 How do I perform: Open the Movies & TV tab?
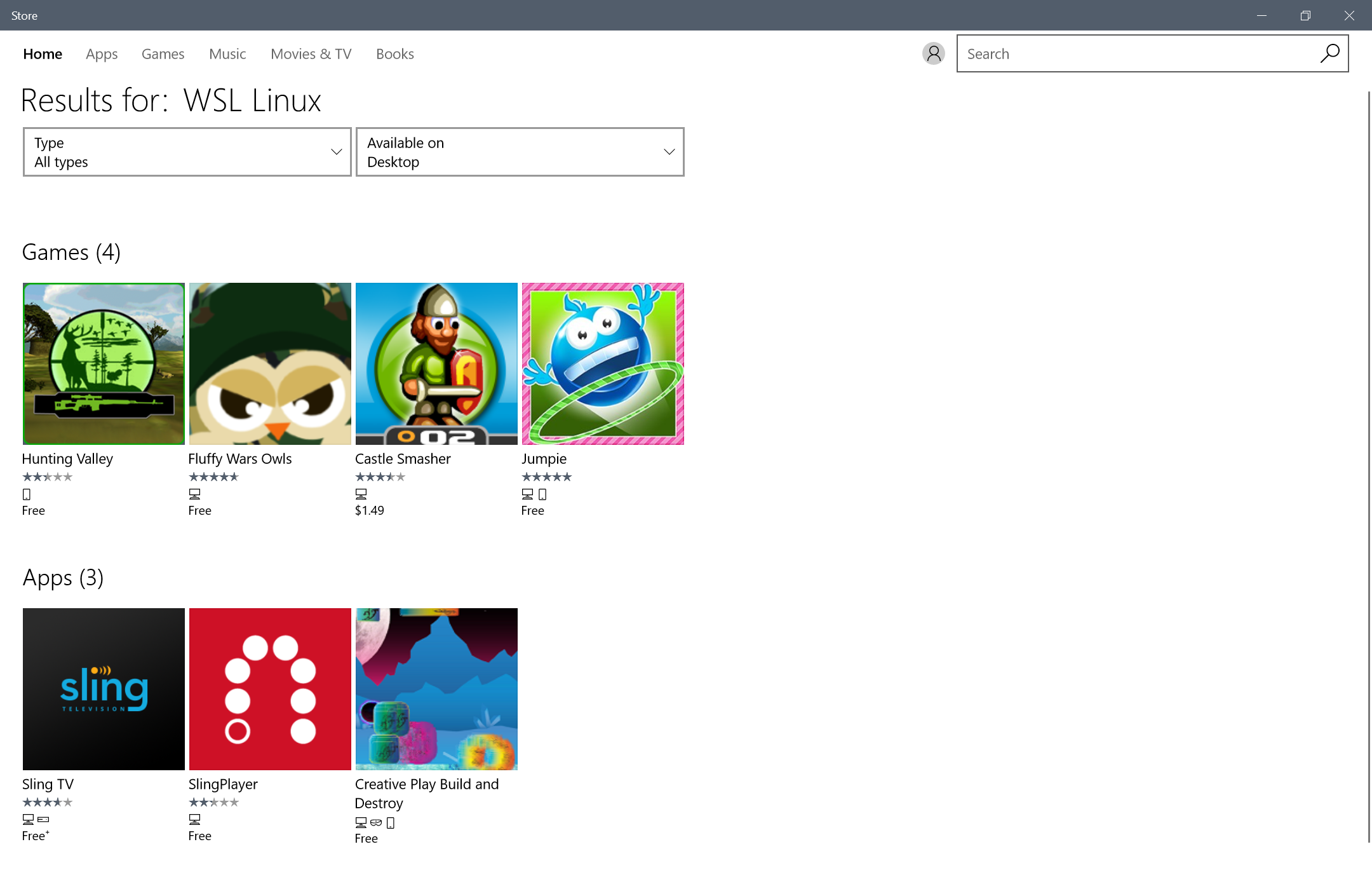click(x=311, y=54)
